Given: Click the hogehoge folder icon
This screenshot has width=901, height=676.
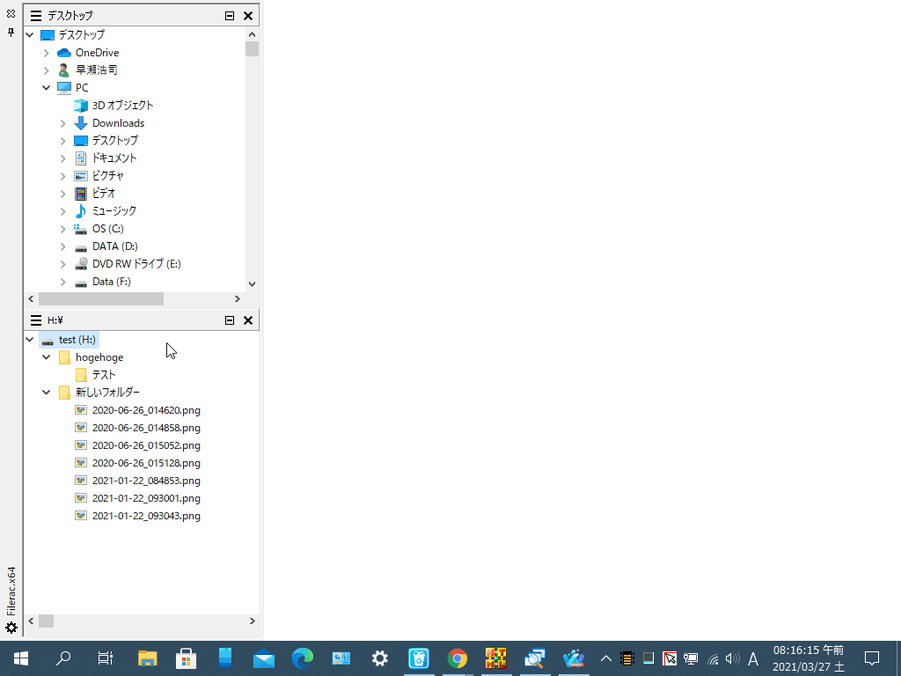Looking at the screenshot, I should click(x=64, y=358).
